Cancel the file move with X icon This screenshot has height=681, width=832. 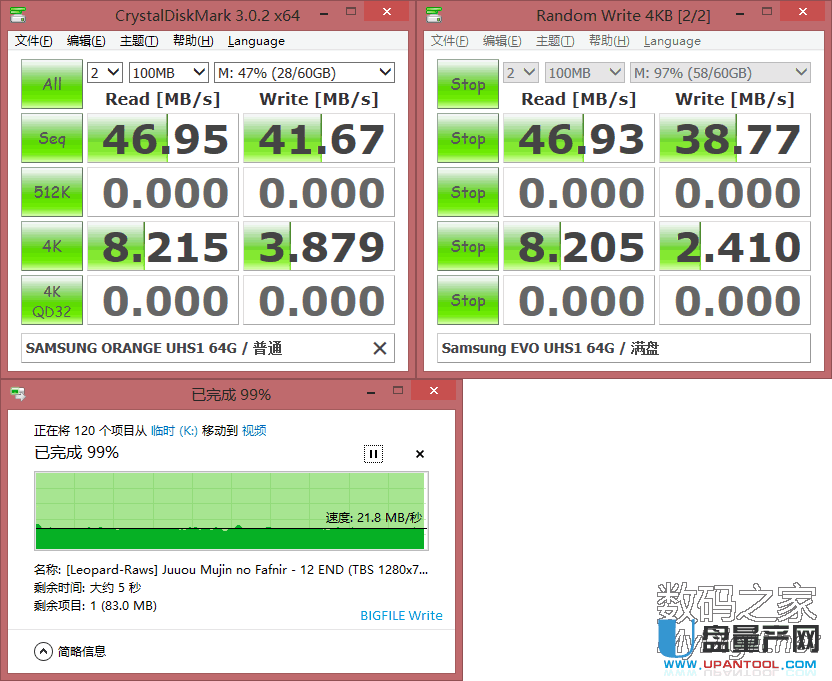tap(420, 454)
